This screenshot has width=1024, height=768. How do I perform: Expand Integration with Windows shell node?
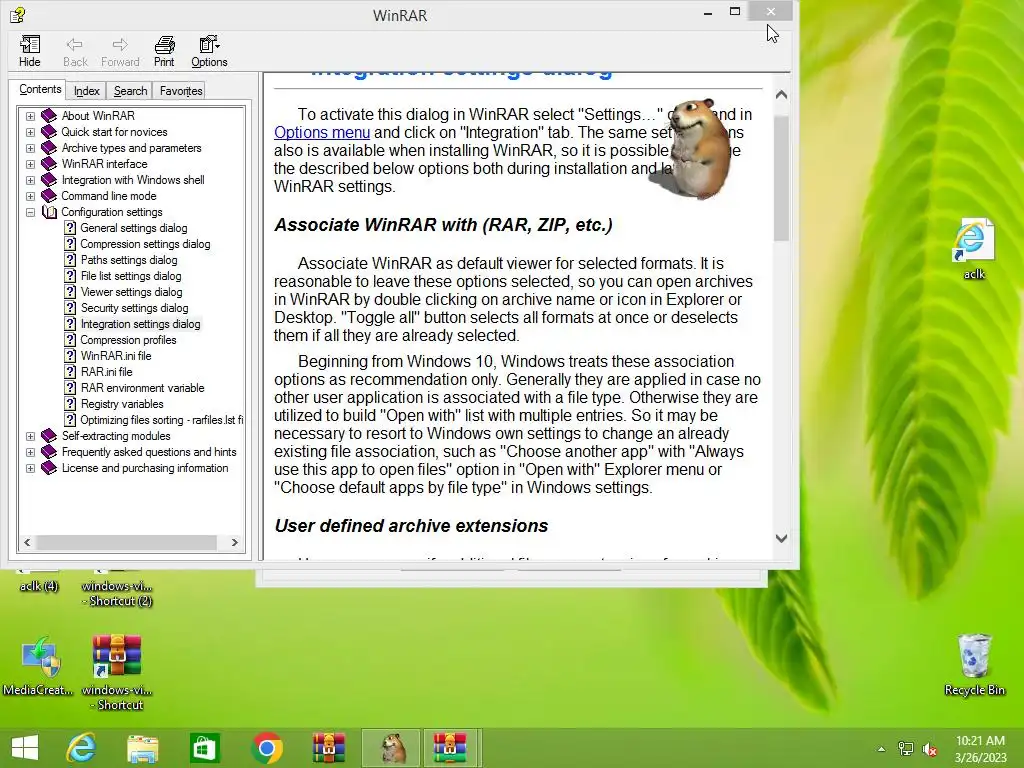[30, 180]
